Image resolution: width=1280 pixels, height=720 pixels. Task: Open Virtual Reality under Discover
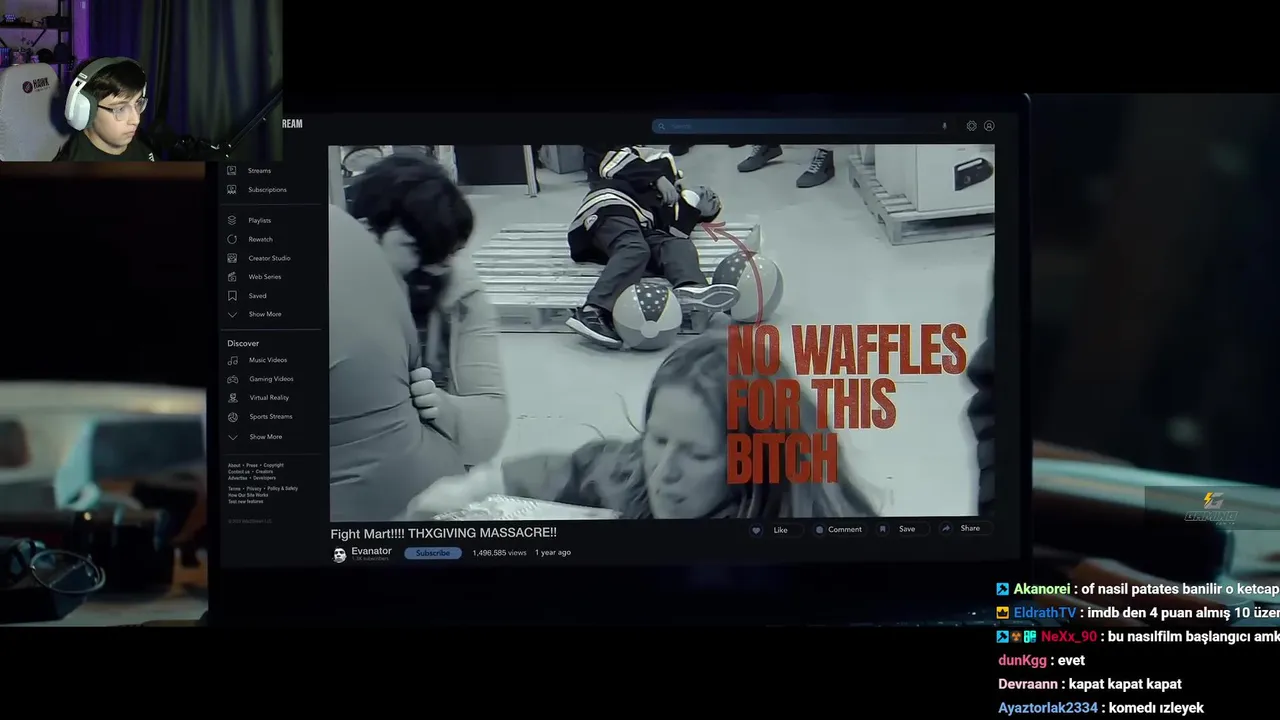(x=259, y=397)
